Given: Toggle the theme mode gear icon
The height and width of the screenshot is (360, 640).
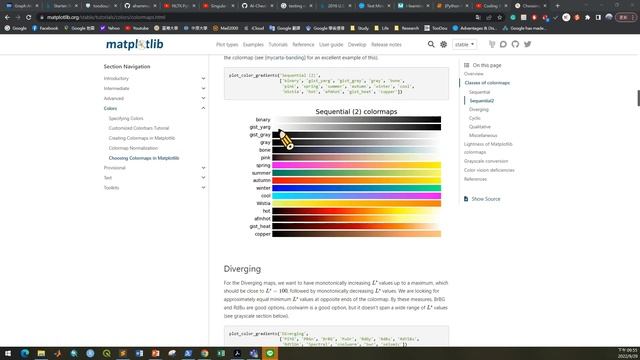Looking at the screenshot, I should tap(444, 44).
